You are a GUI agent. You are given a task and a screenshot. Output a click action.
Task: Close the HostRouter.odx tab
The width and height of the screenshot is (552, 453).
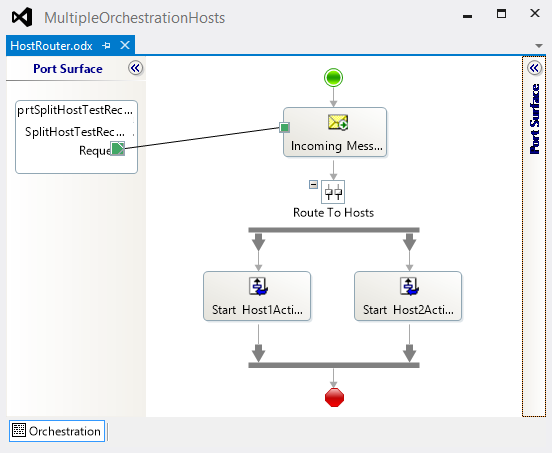pyautogui.click(x=125, y=45)
